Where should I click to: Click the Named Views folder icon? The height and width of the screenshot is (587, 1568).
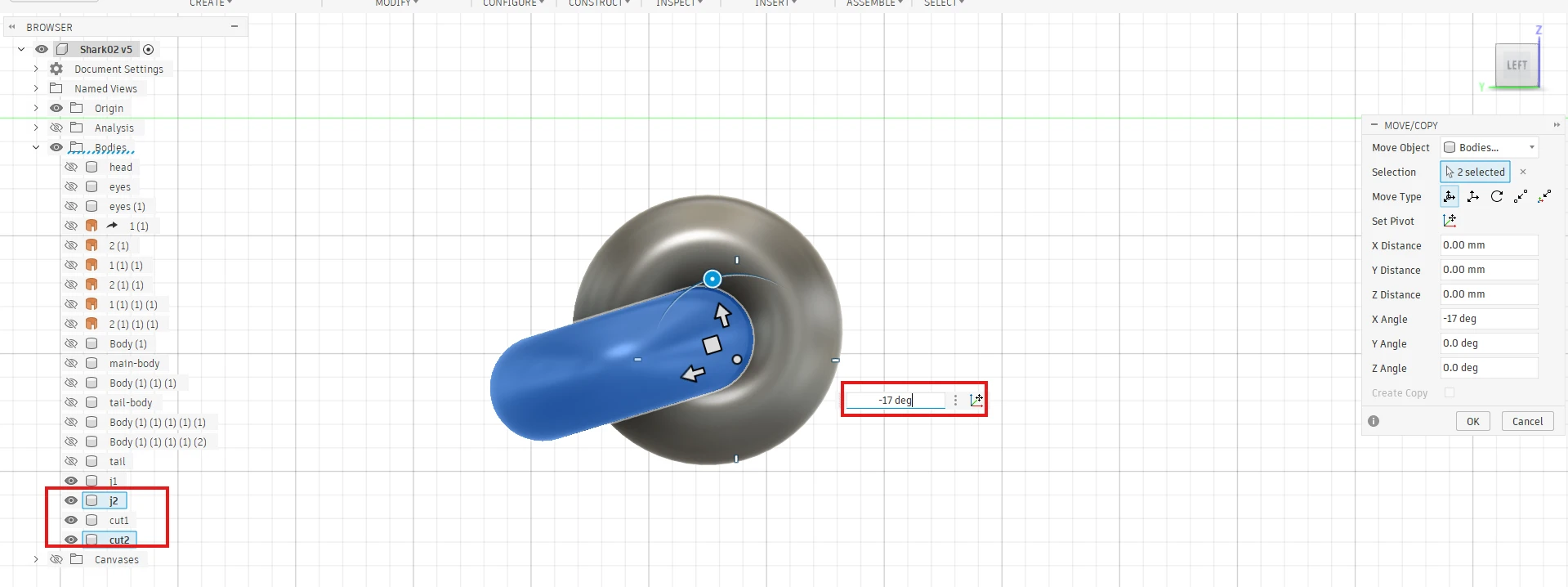coord(56,88)
